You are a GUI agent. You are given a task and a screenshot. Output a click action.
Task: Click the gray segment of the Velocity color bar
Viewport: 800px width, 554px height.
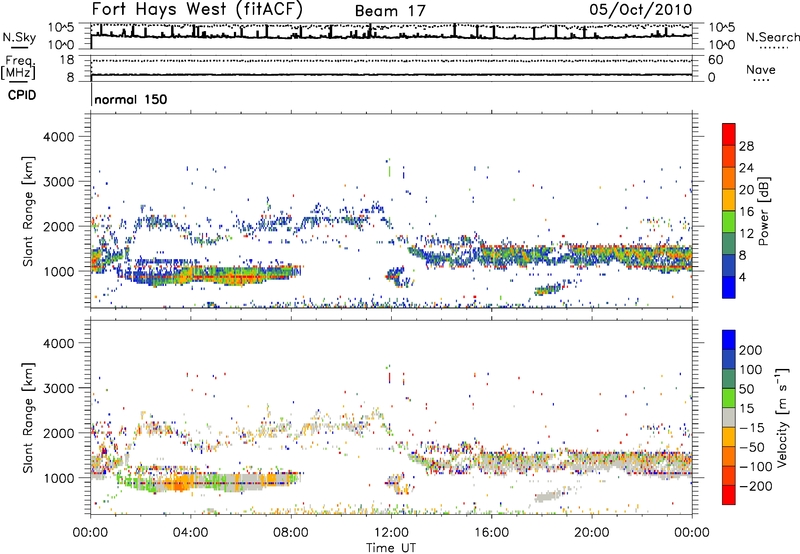tap(729, 417)
